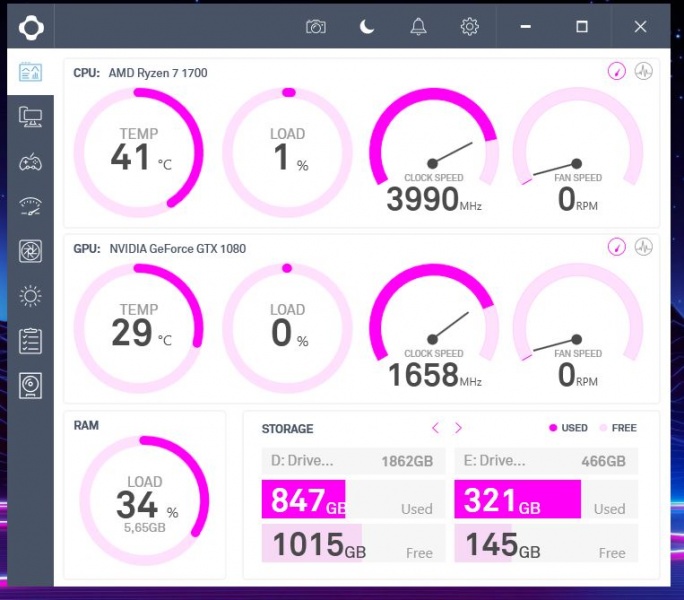Screen dimensions: 684x600
Task: Click the CPU LOAD 1 % gauge
Action: coord(287,152)
